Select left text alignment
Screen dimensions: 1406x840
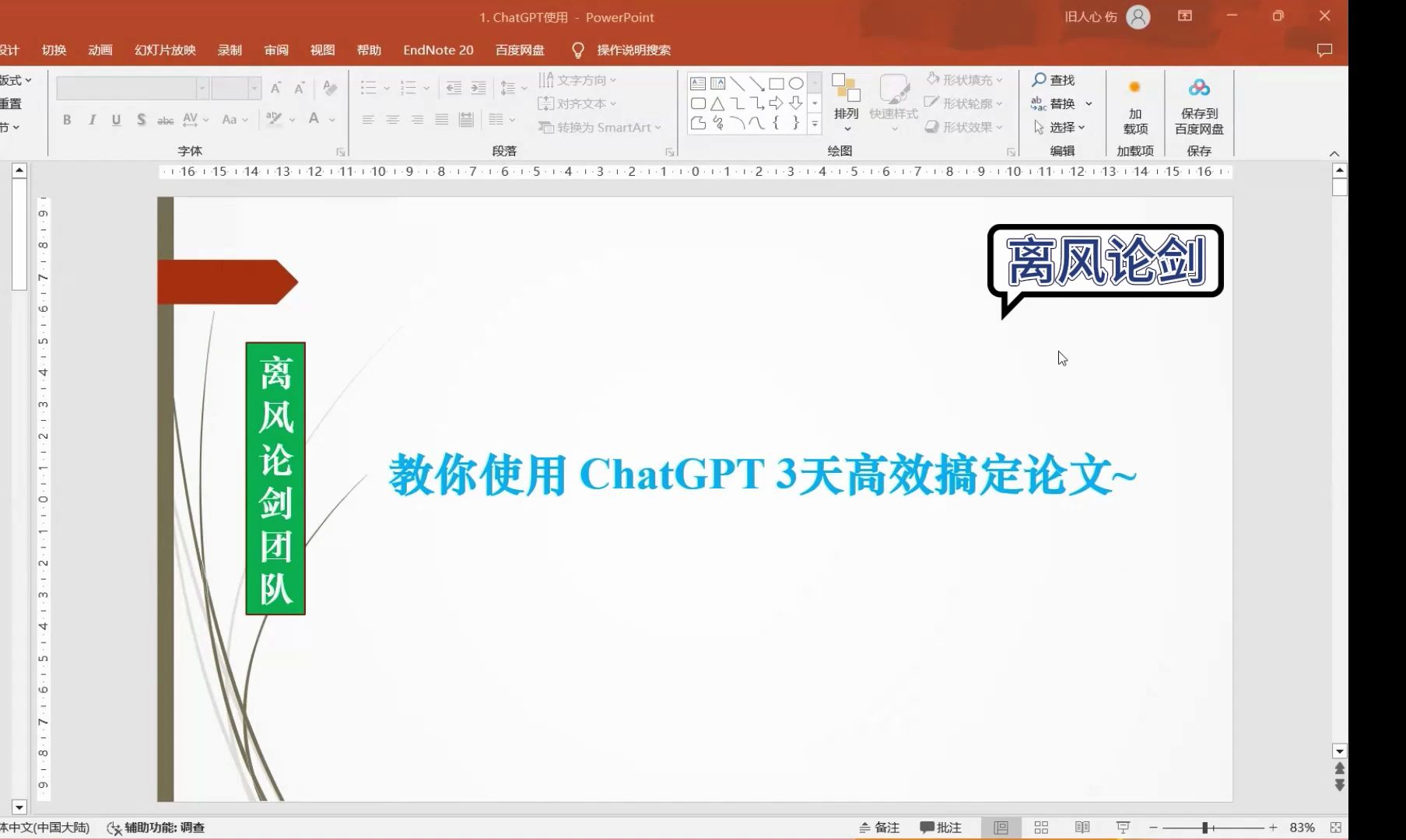click(x=368, y=120)
